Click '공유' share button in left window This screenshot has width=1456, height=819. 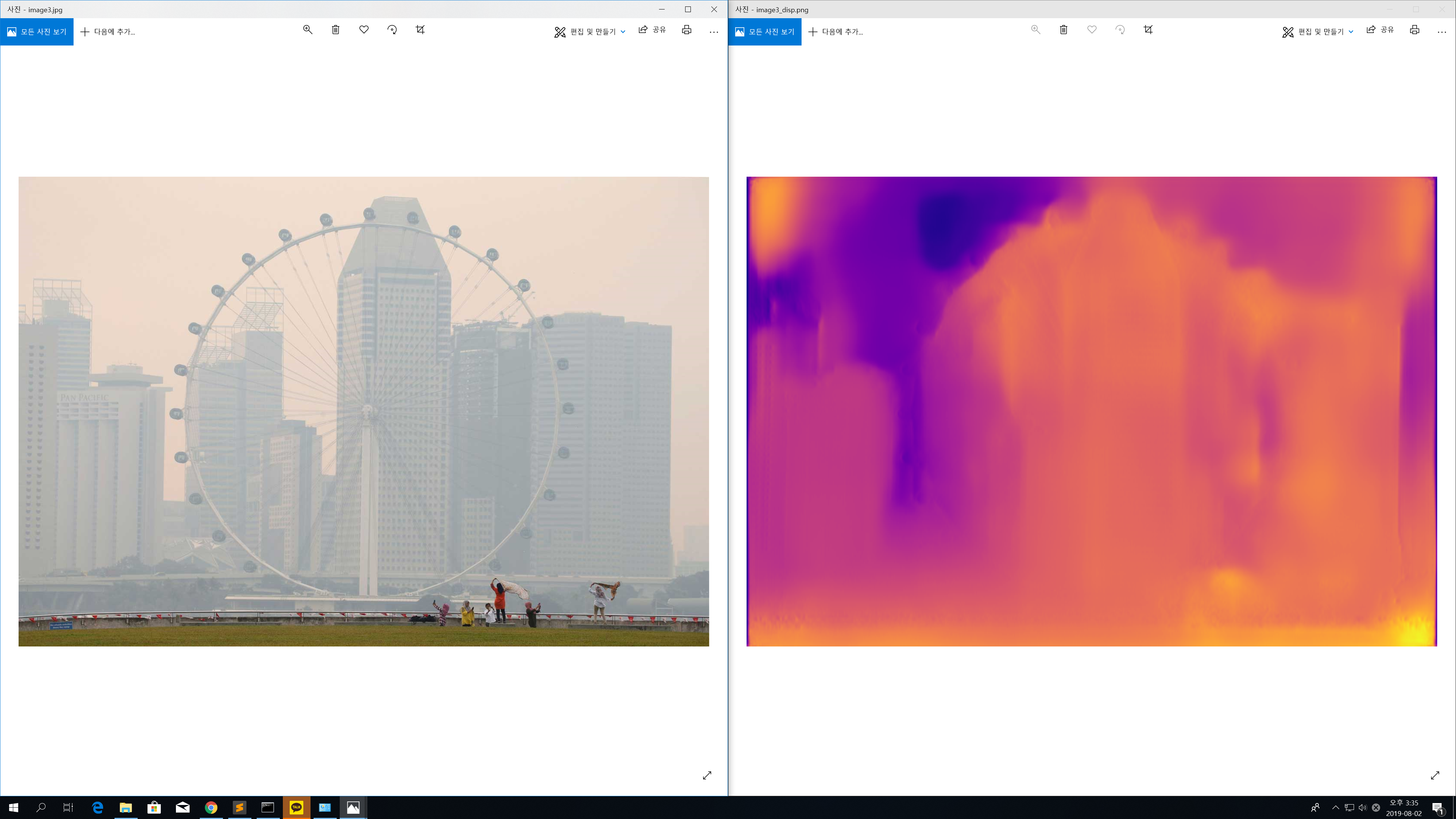point(652,30)
